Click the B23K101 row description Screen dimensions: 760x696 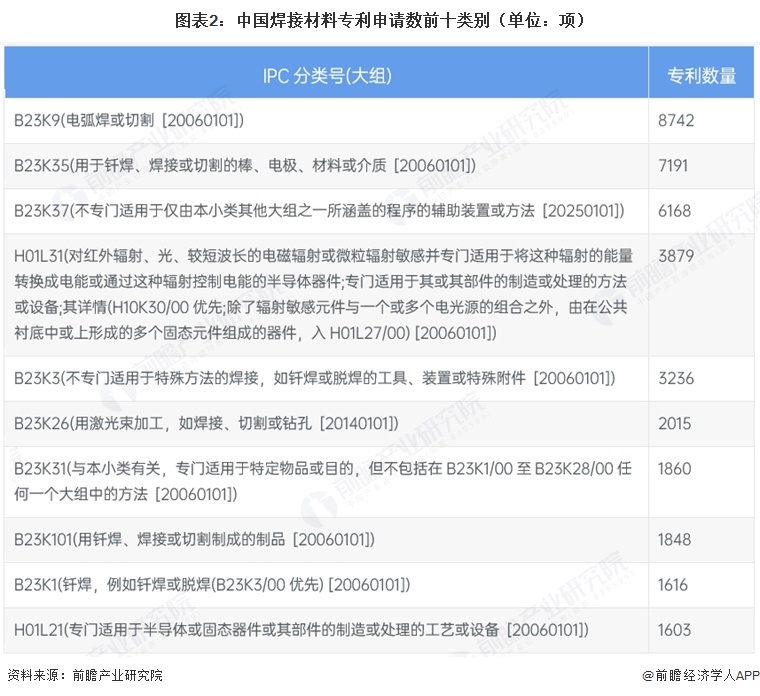tap(194, 539)
